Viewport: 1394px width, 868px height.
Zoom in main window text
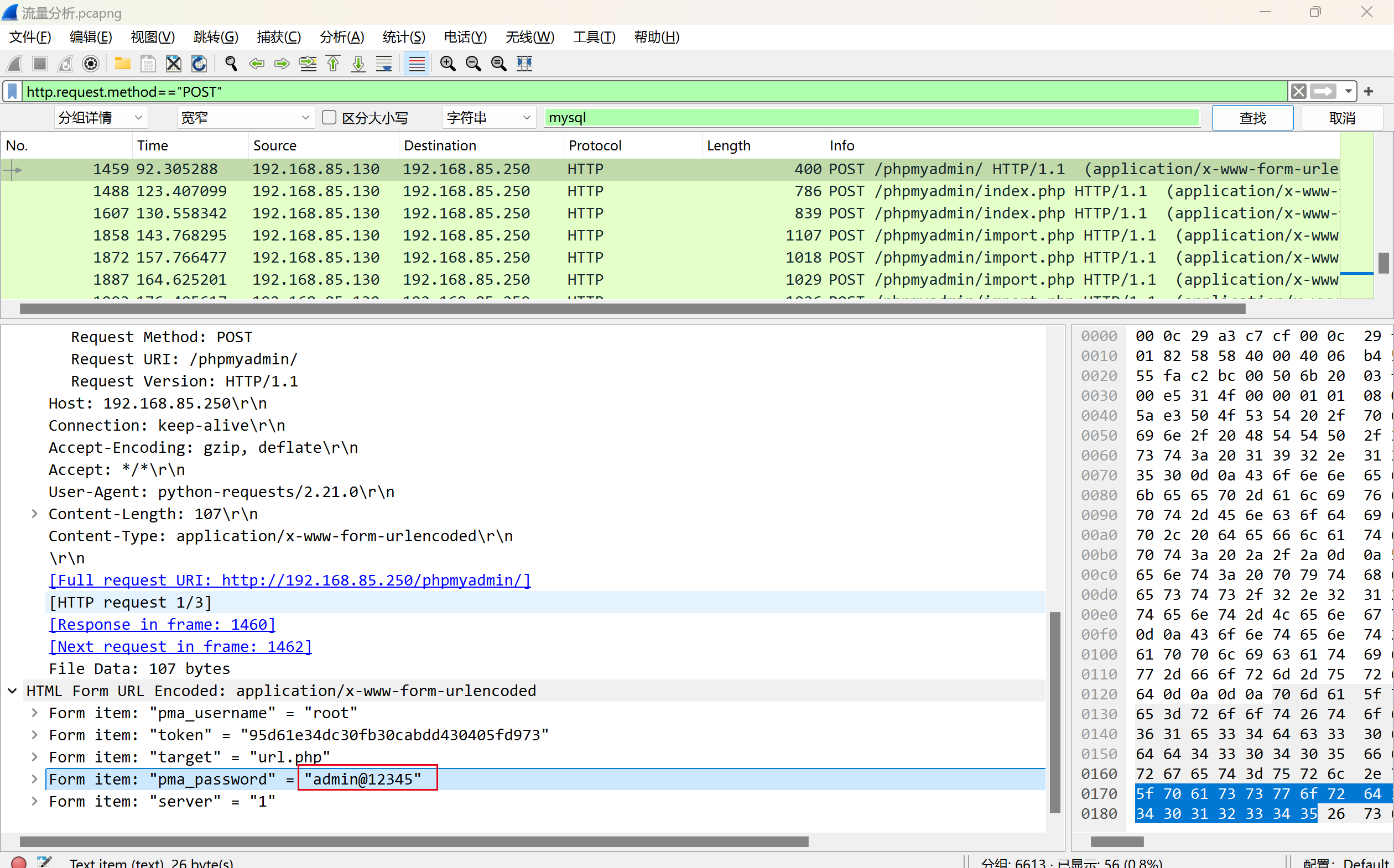(x=448, y=63)
